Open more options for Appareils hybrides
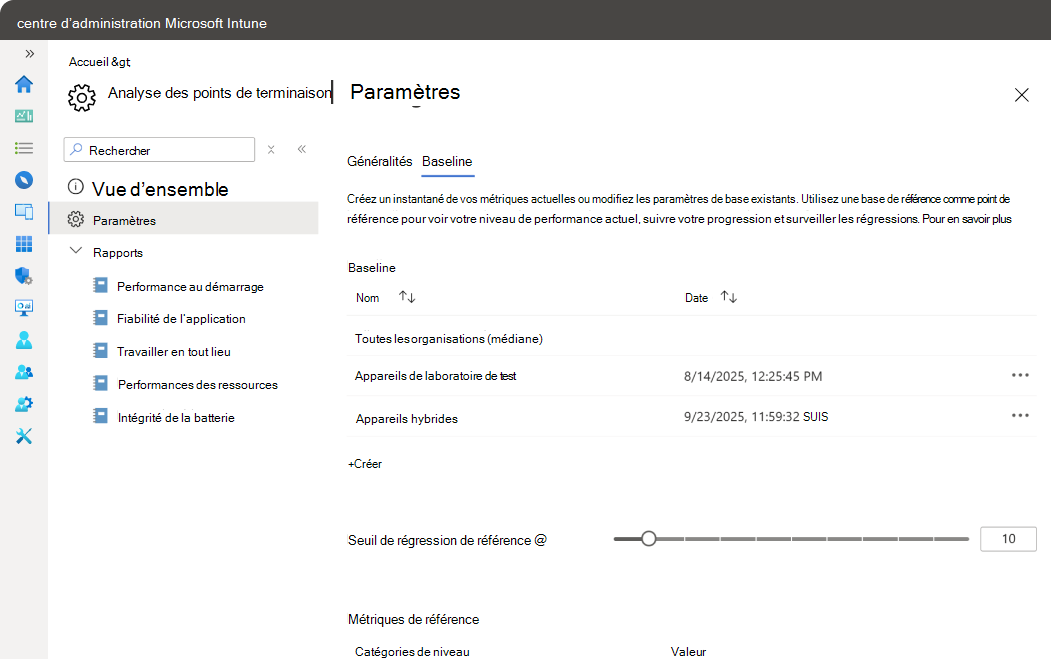Screen dimensions: 1051x659 [1020, 416]
